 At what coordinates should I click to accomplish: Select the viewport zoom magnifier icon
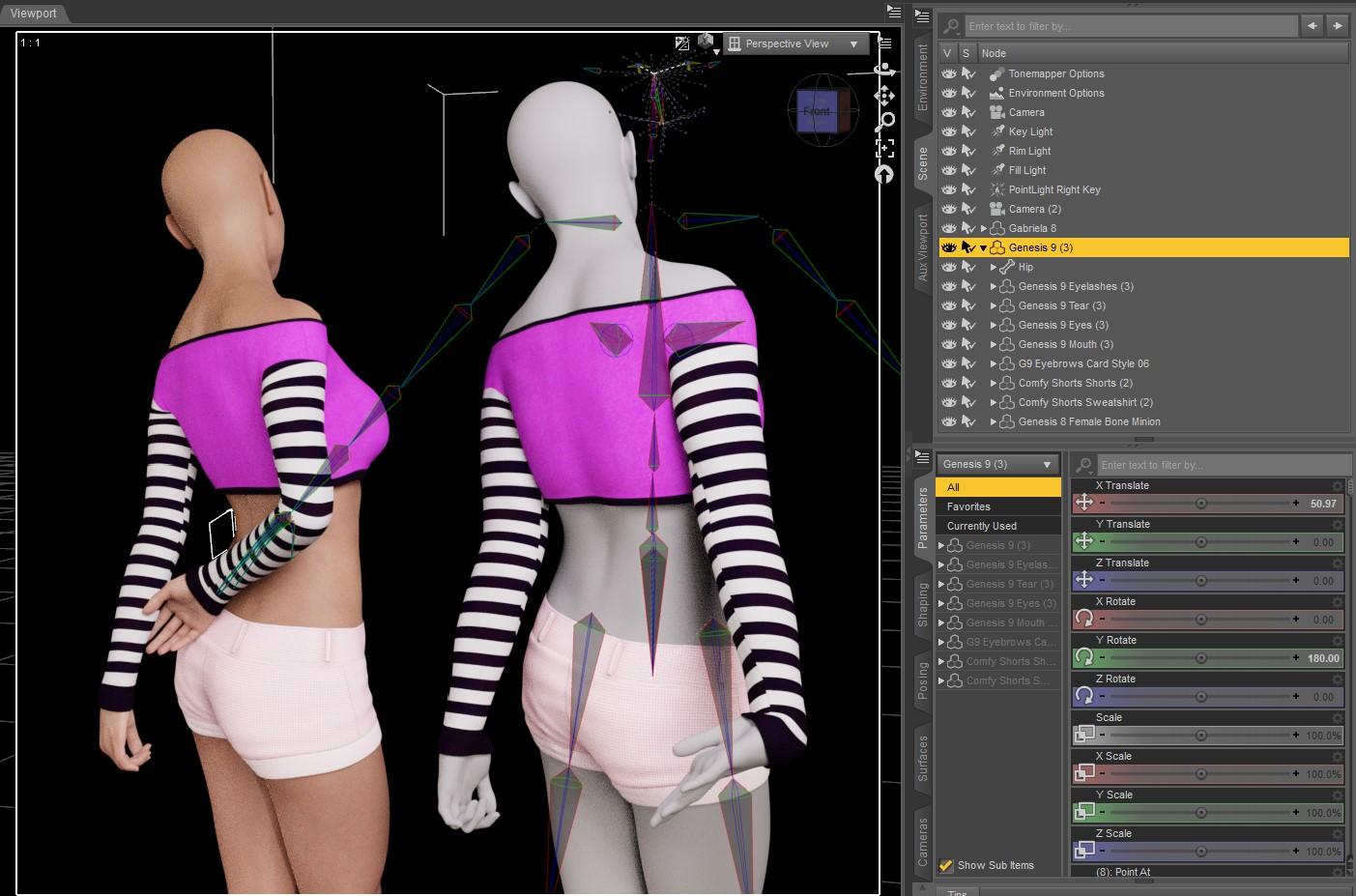(x=883, y=122)
